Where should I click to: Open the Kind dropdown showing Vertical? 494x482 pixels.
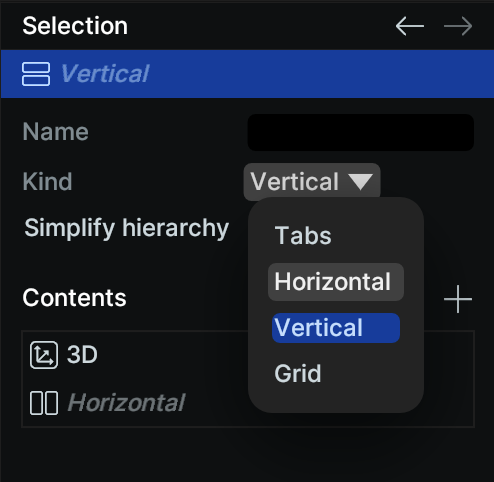pyautogui.click(x=312, y=182)
